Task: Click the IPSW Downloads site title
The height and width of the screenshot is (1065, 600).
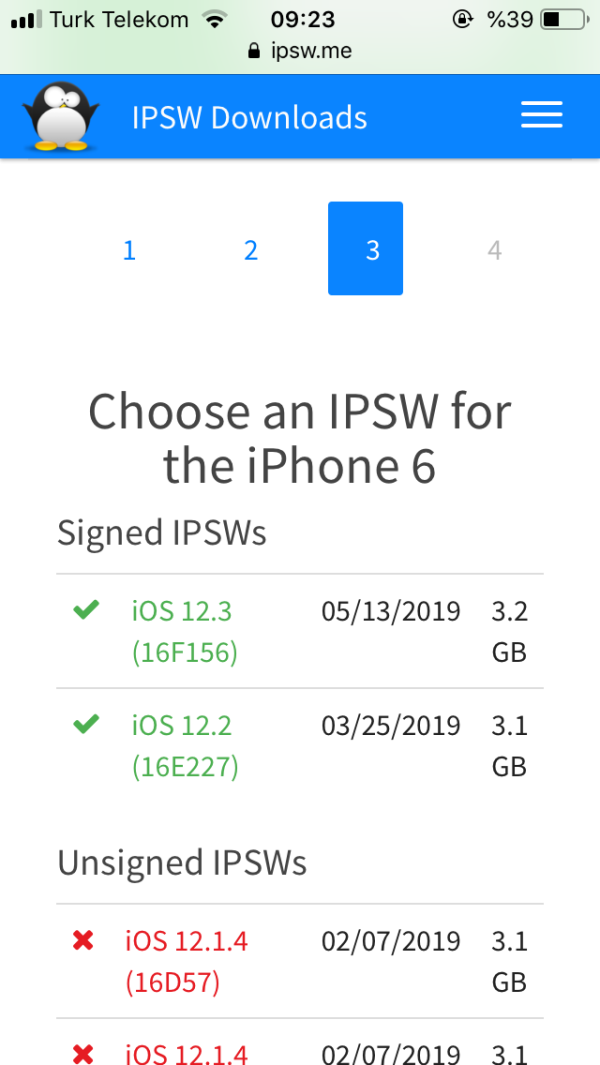Action: 249,118
